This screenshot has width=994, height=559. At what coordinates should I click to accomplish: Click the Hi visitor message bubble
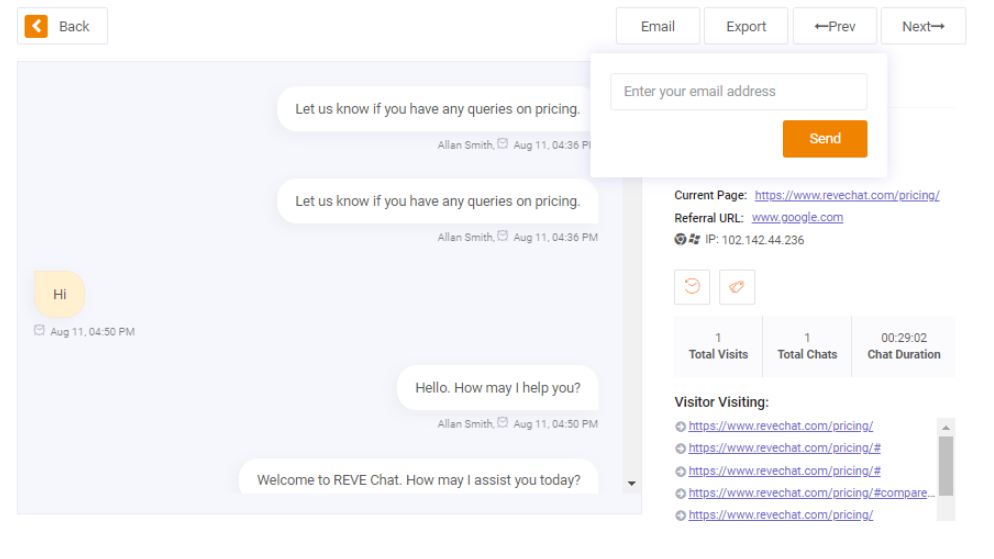pos(59,295)
